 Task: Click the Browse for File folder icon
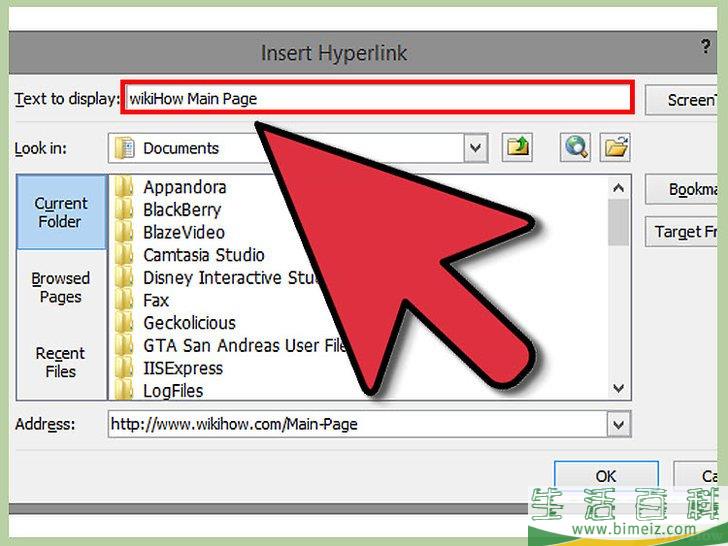[615, 148]
